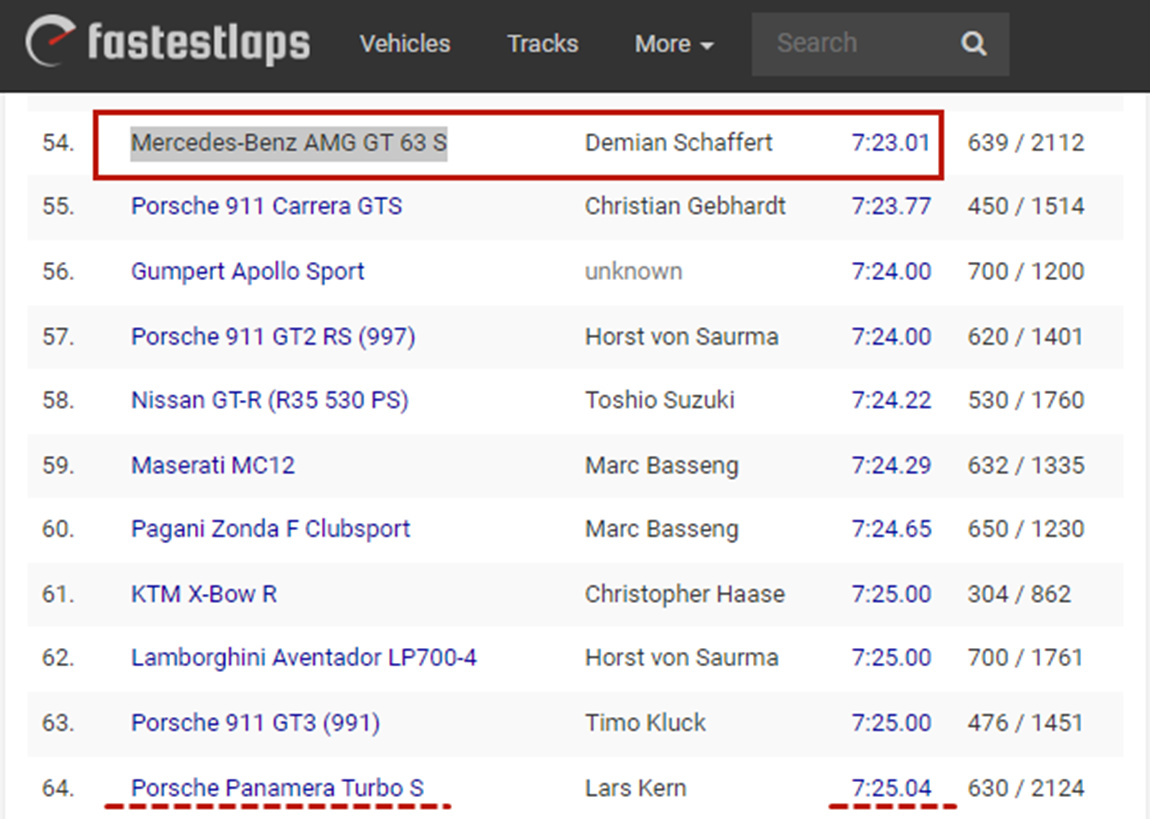Expand the More dropdown menu

(x=674, y=44)
